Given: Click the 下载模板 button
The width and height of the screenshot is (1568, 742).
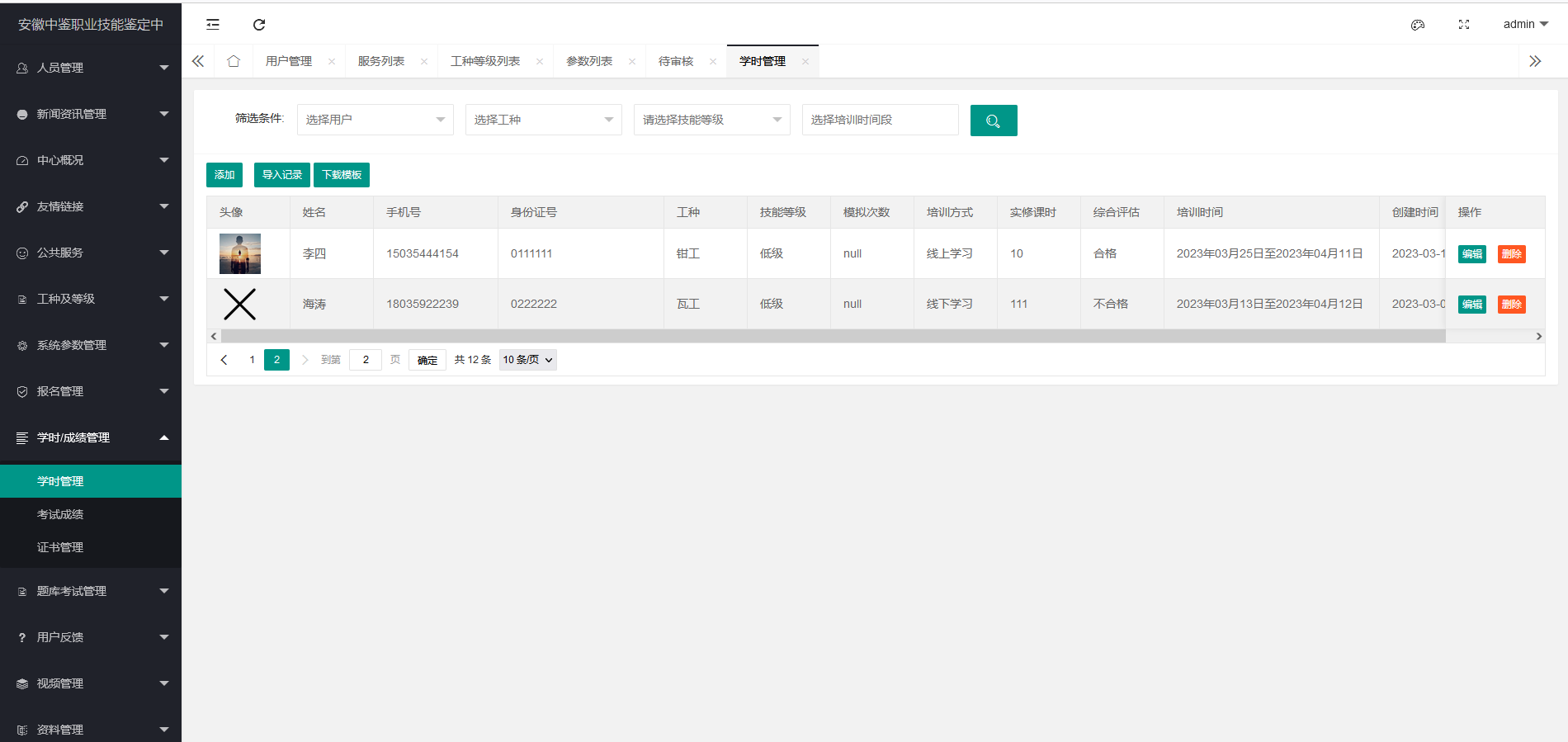Looking at the screenshot, I should click(342, 175).
